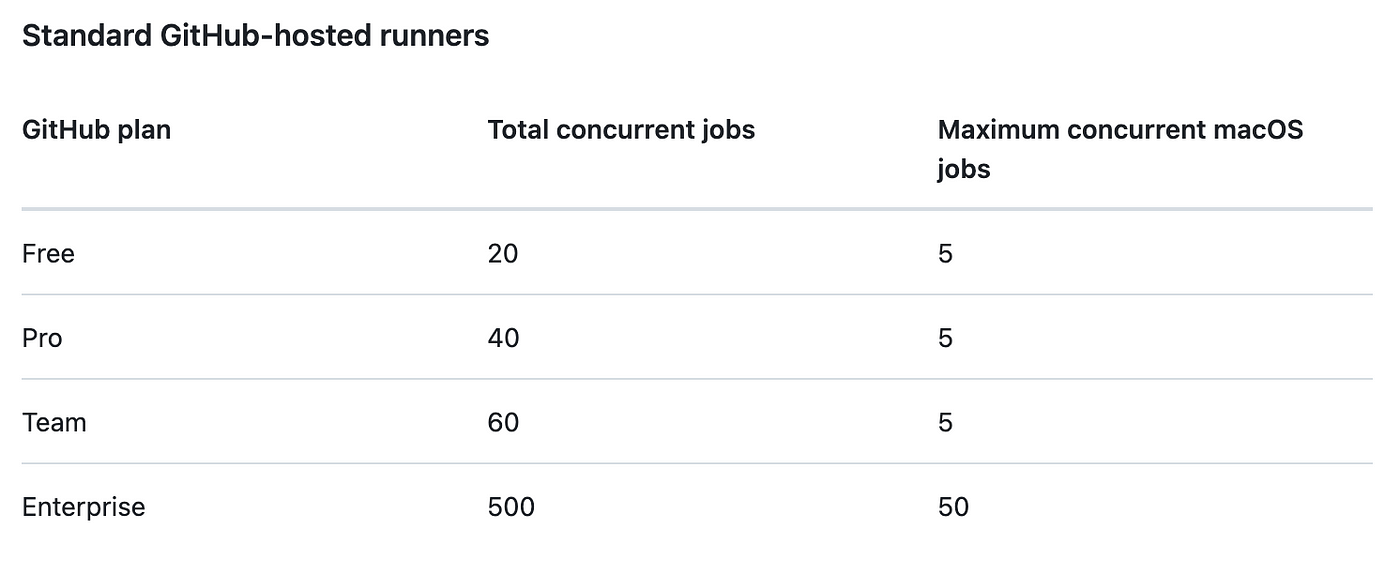Click the thick divider line under table header
Screen dimensions: 1400x572
tap(697, 209)
